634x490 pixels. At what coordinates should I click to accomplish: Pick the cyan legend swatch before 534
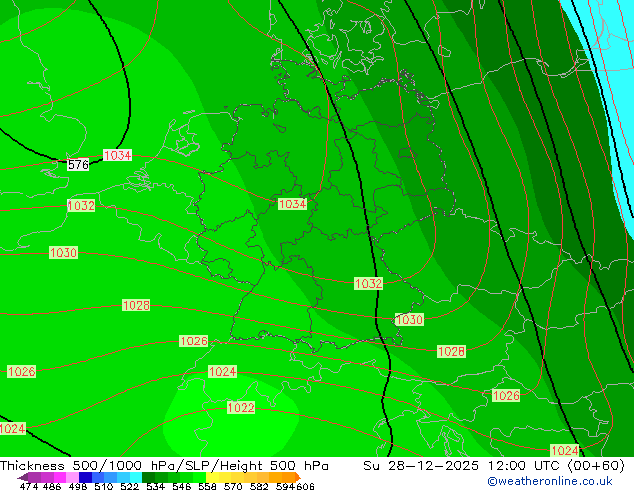(136, 477)
